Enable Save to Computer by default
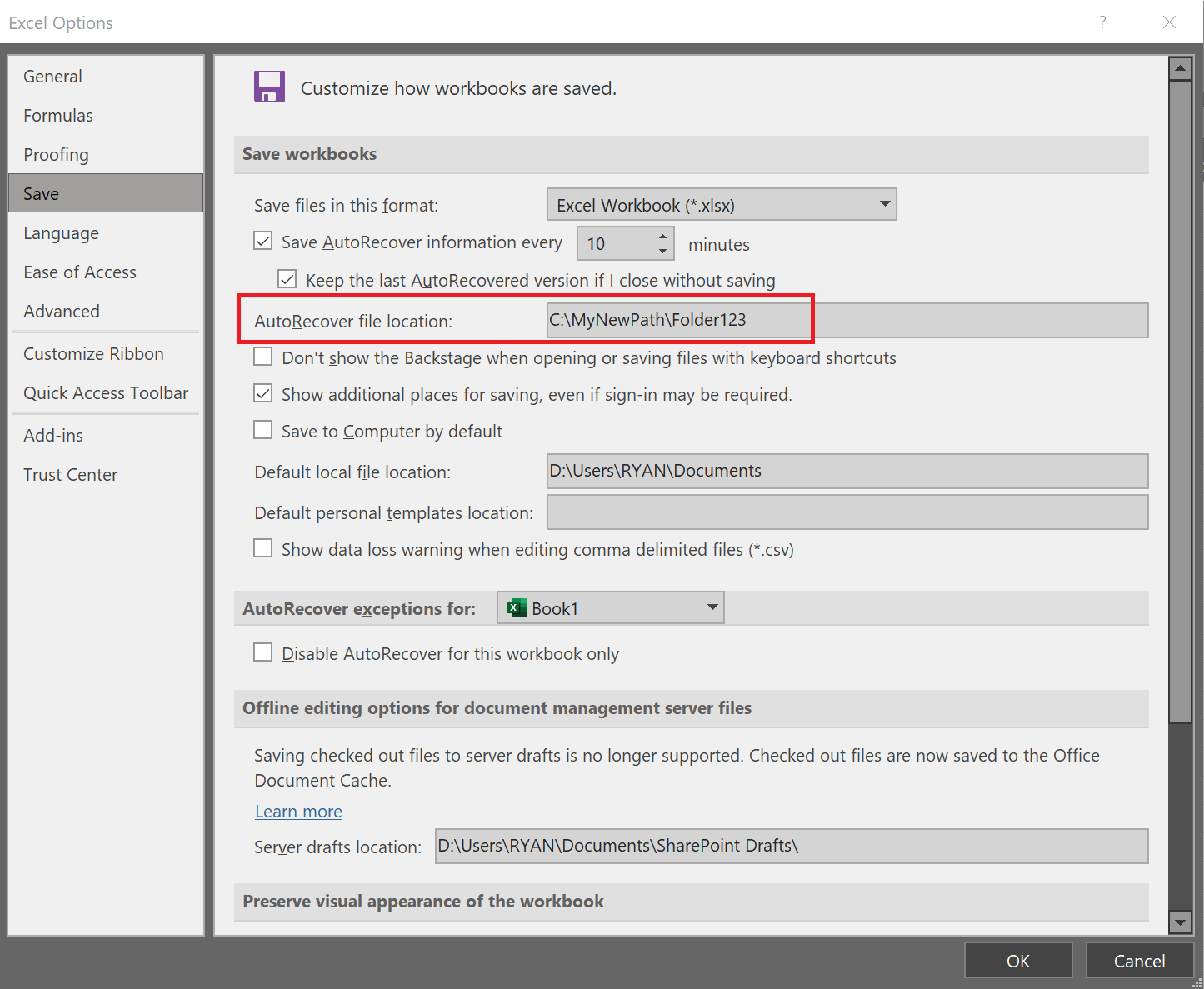This screenshot has height=989, width=1204. 263,430
